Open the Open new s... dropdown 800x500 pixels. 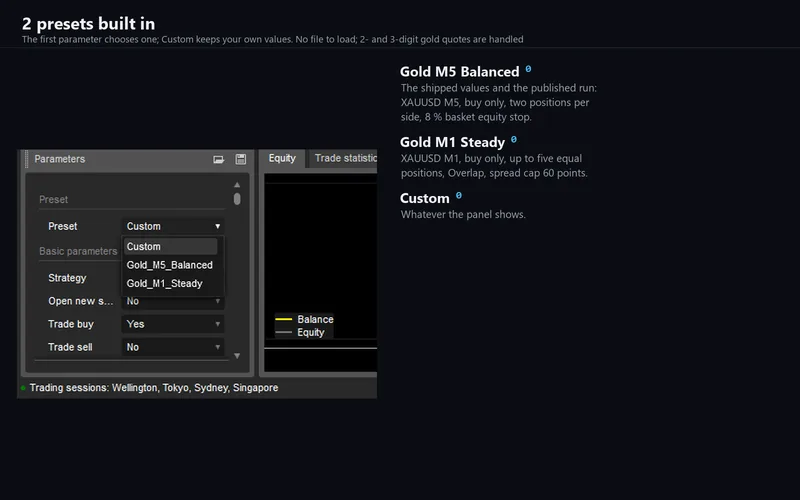pos(173,302)
